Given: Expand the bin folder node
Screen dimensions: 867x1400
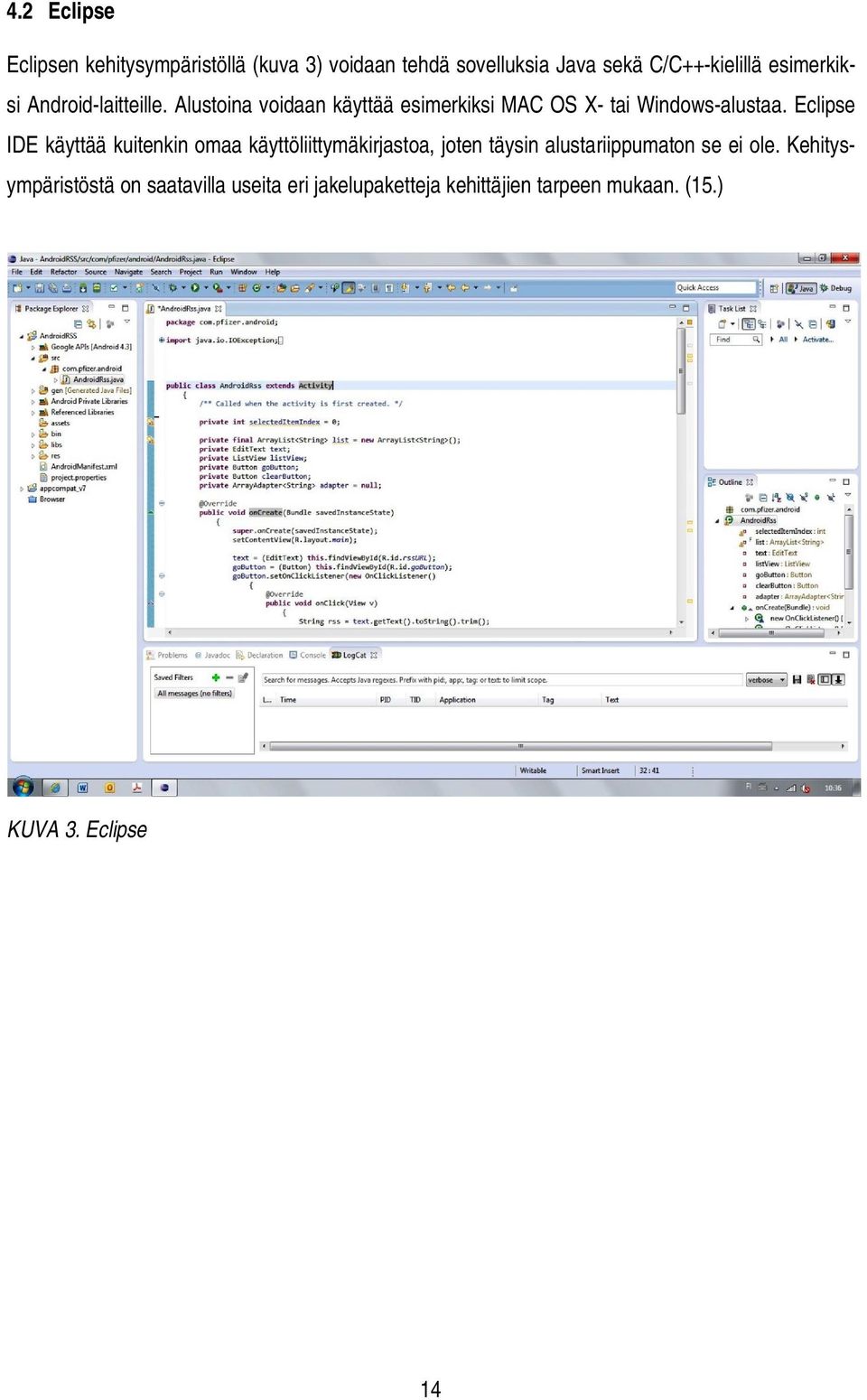Looking at the screenshot, I should [x=33, y=434].
